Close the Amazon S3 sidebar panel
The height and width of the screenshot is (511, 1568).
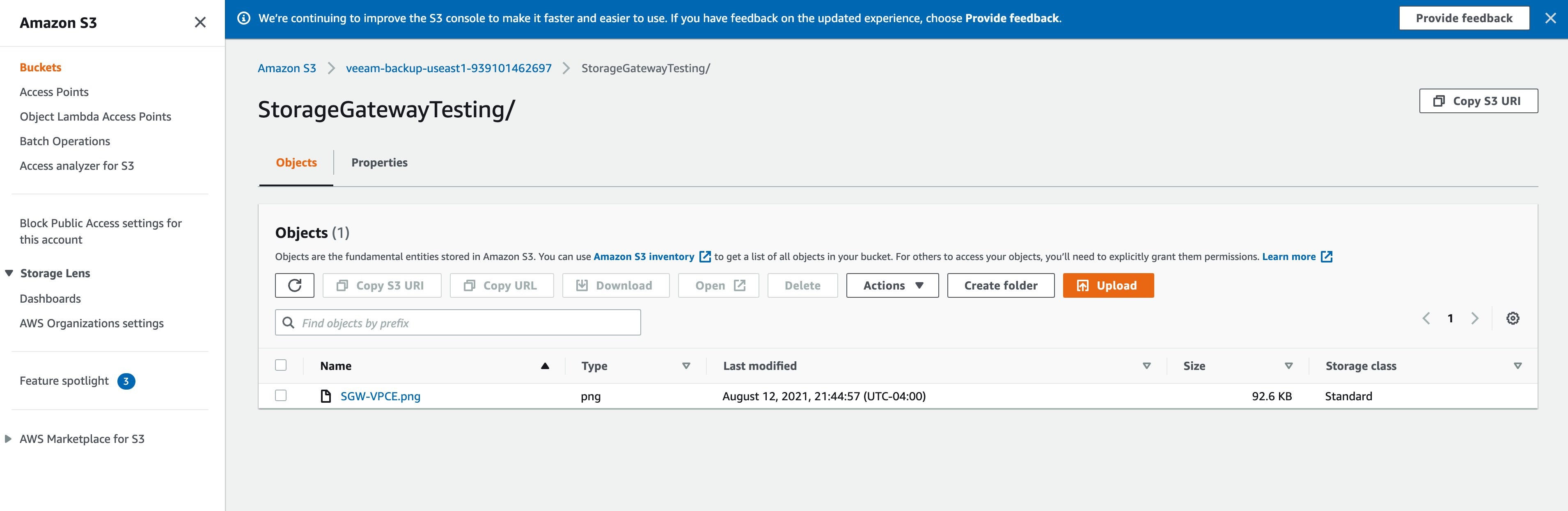pos(199,23)
